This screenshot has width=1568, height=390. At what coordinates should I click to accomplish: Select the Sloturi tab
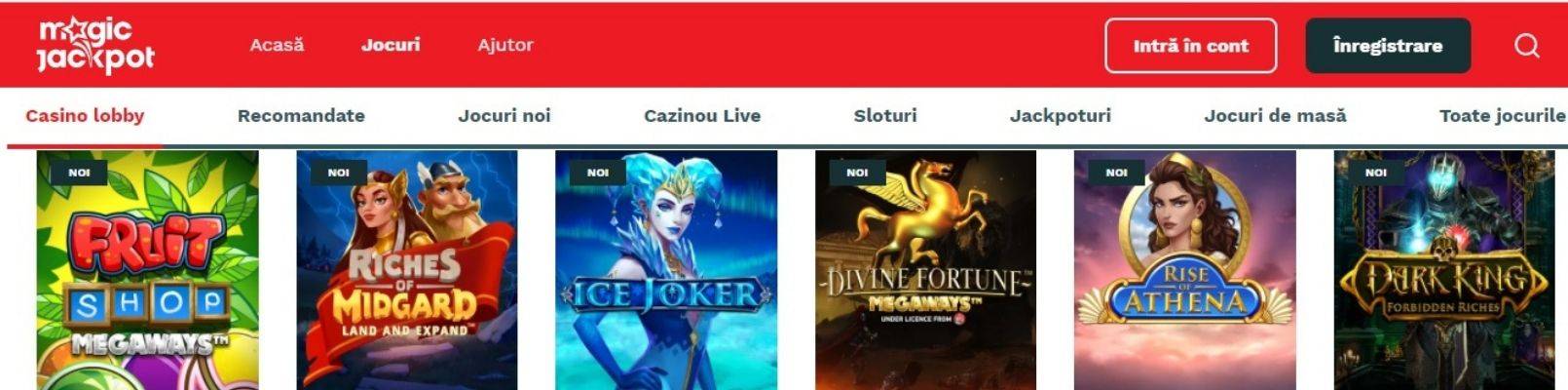click(x=885, y=116)
